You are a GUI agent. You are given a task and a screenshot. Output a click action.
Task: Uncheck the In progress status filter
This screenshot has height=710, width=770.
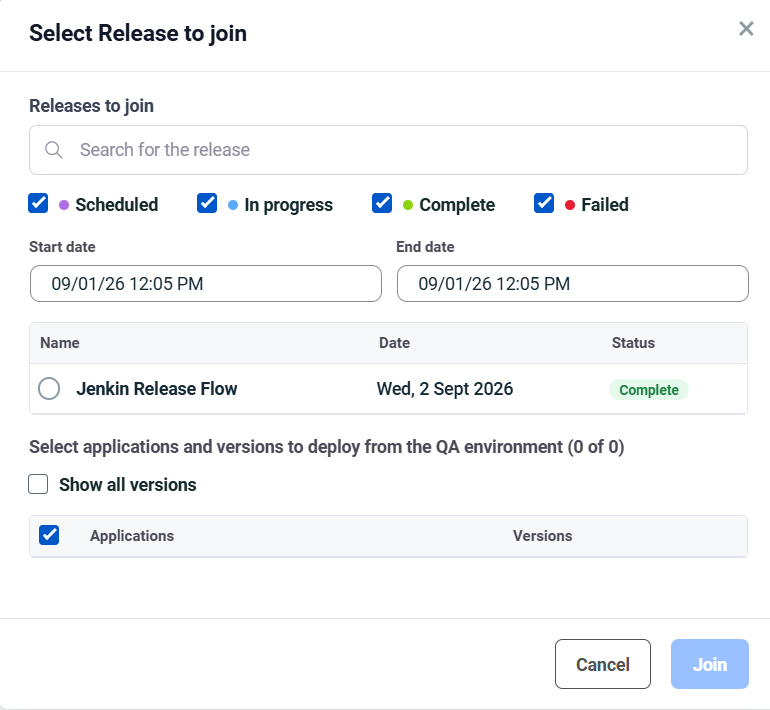207,203
